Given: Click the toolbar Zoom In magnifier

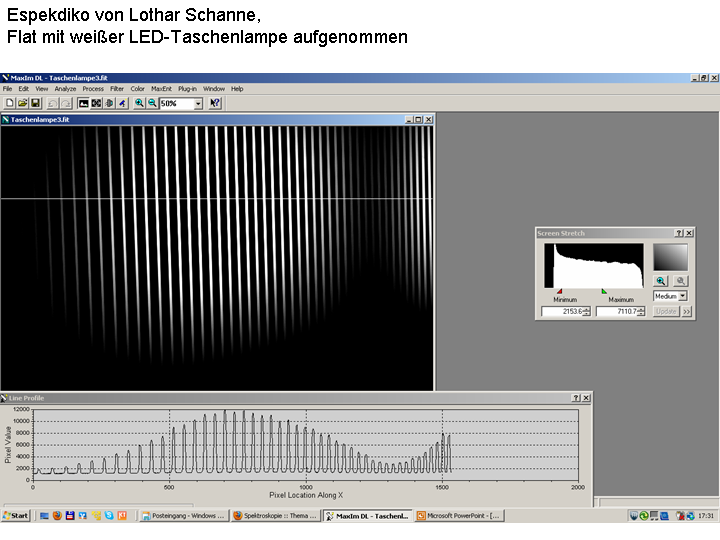Looking at the screenshot, I should 139,103.
